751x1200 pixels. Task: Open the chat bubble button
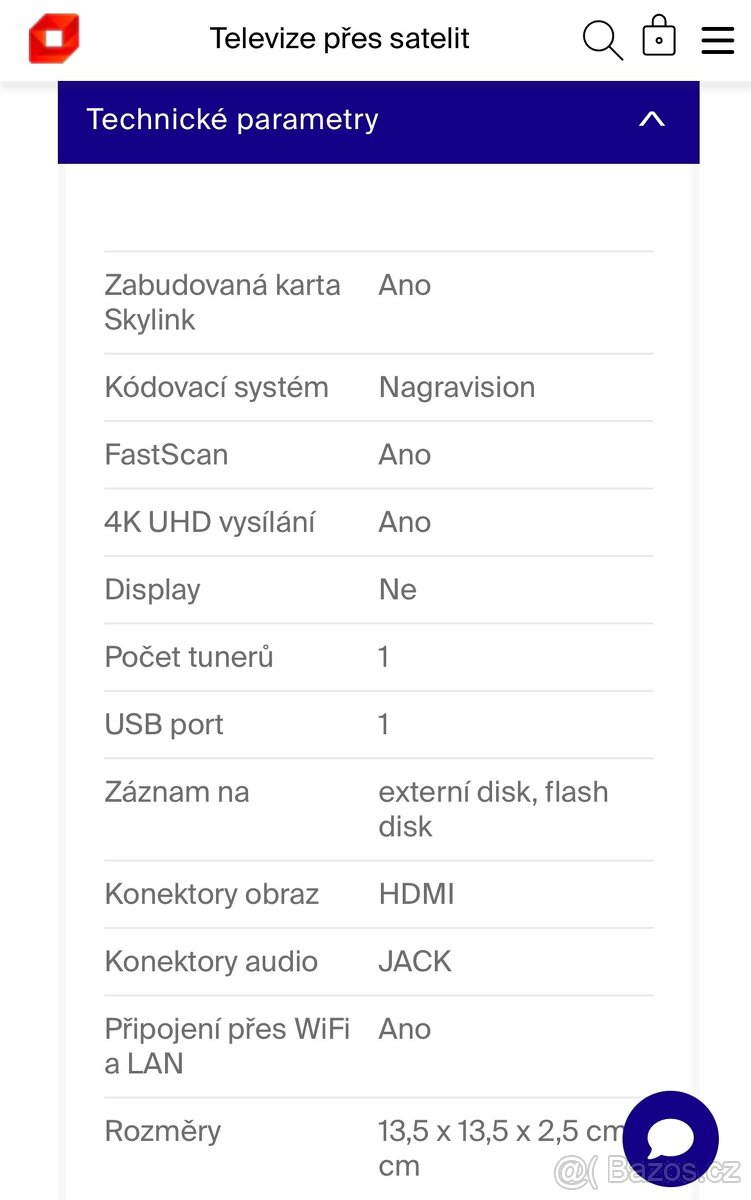click(671, 1138)
